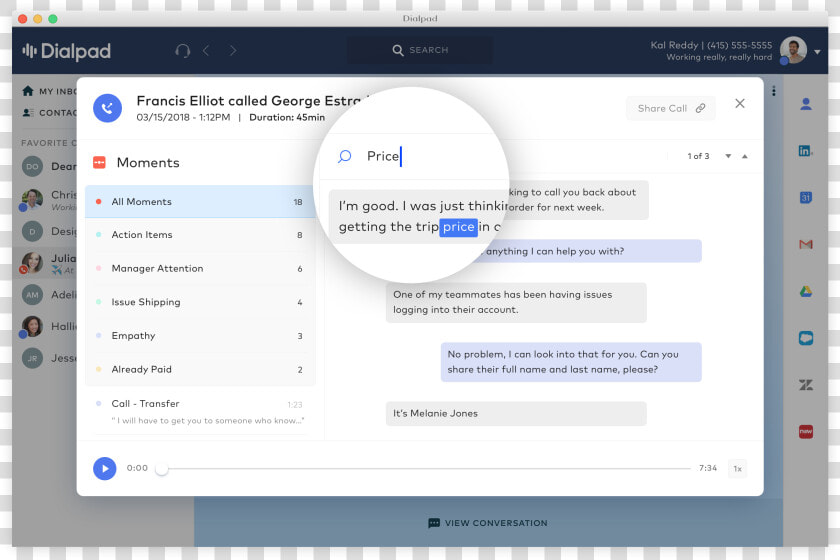The width and height of the screenshot is (840, 560).
Task: Select the Already Paid filter
Action: 200,369
